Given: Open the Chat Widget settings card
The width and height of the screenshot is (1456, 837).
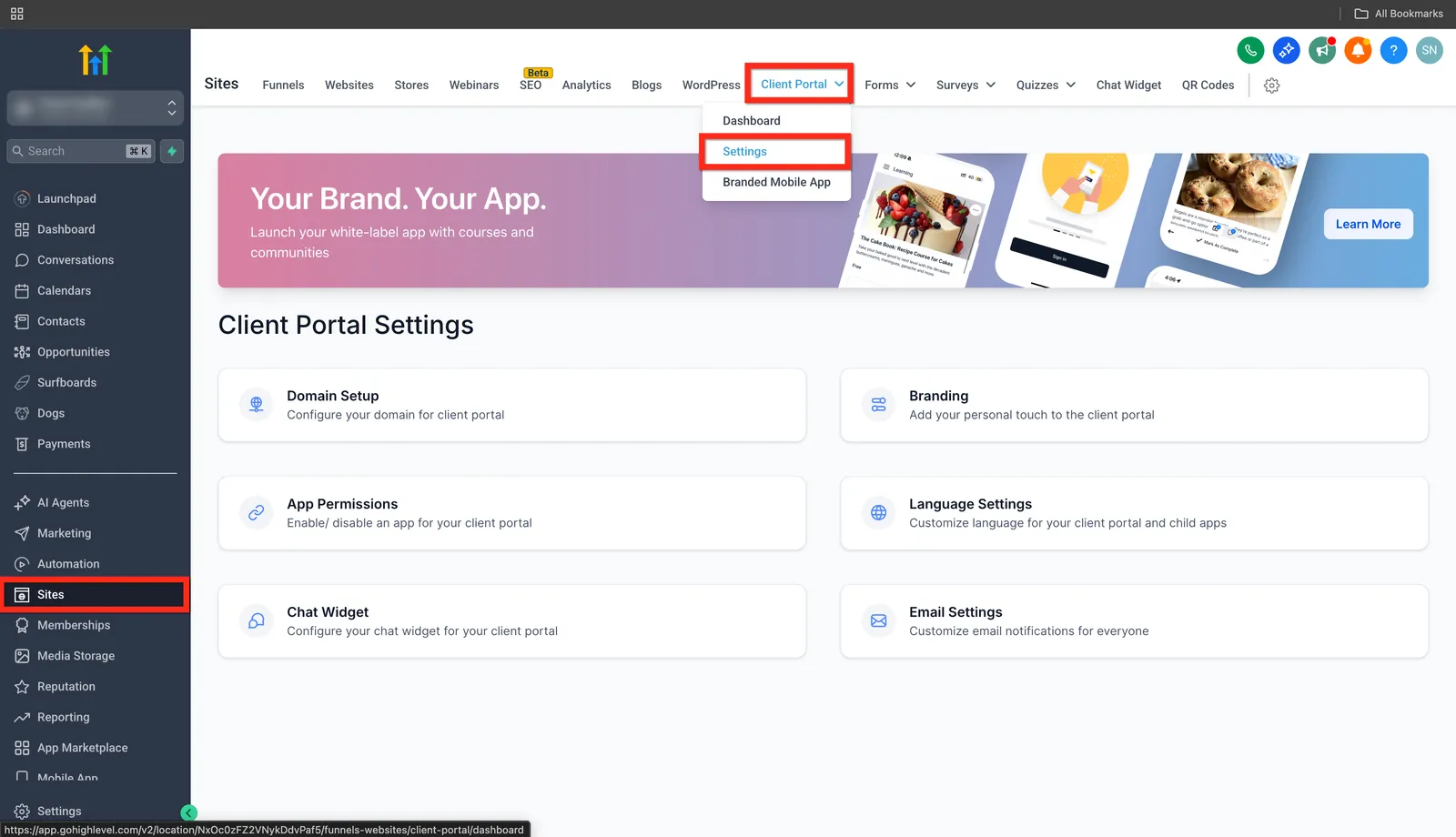Looking at the screenshot, I should tap(512, 621).
